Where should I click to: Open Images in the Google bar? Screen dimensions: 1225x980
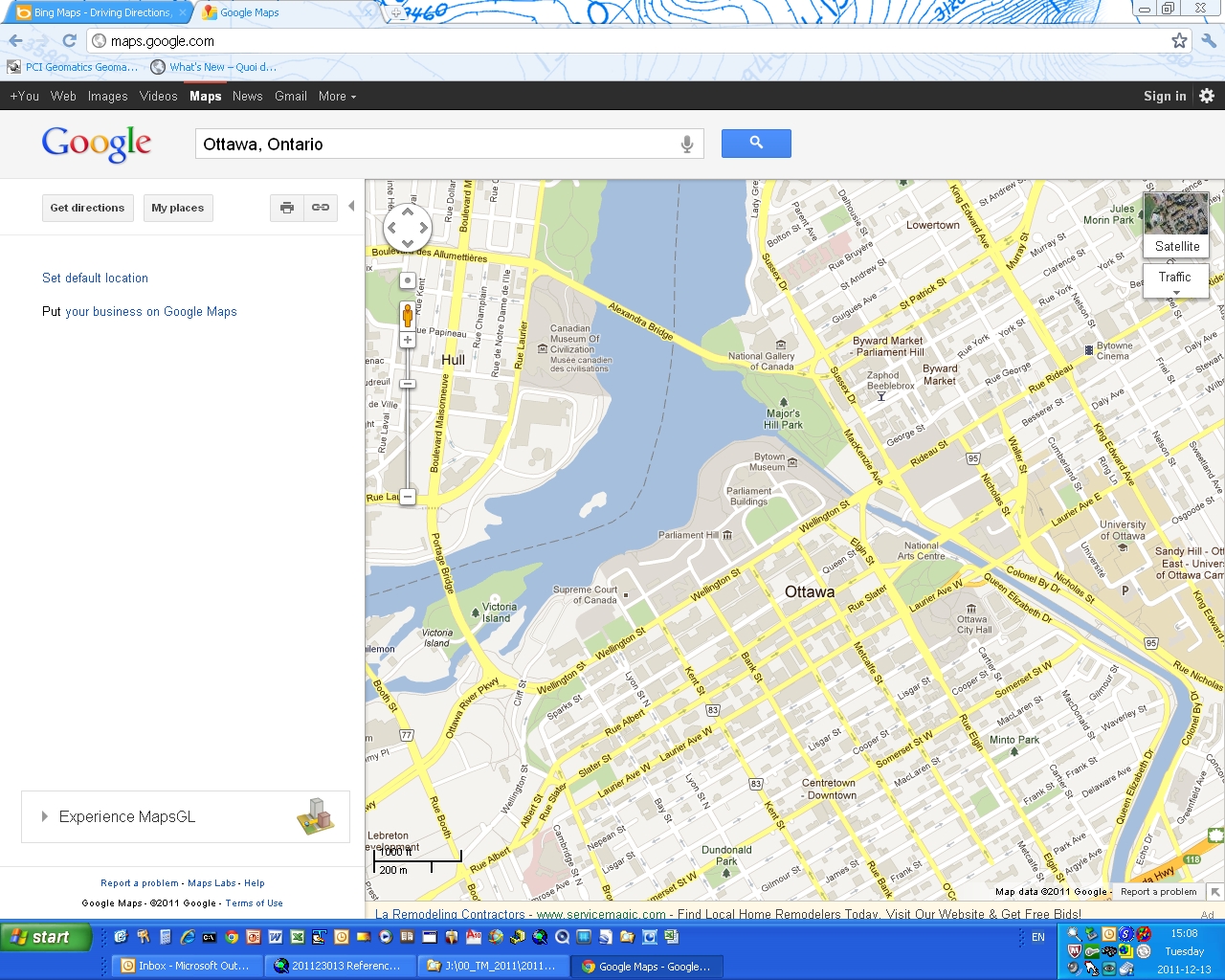[107, 96]
